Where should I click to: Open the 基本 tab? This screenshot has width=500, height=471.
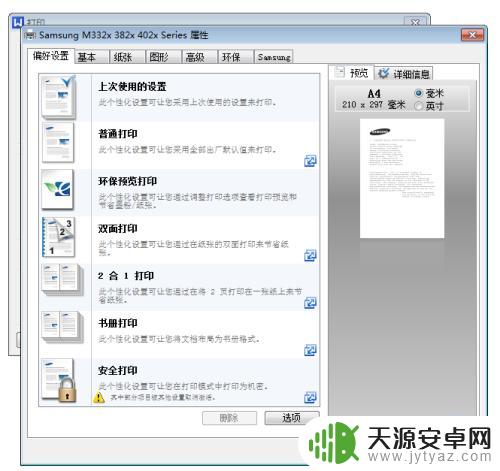(x=92, y=57)
